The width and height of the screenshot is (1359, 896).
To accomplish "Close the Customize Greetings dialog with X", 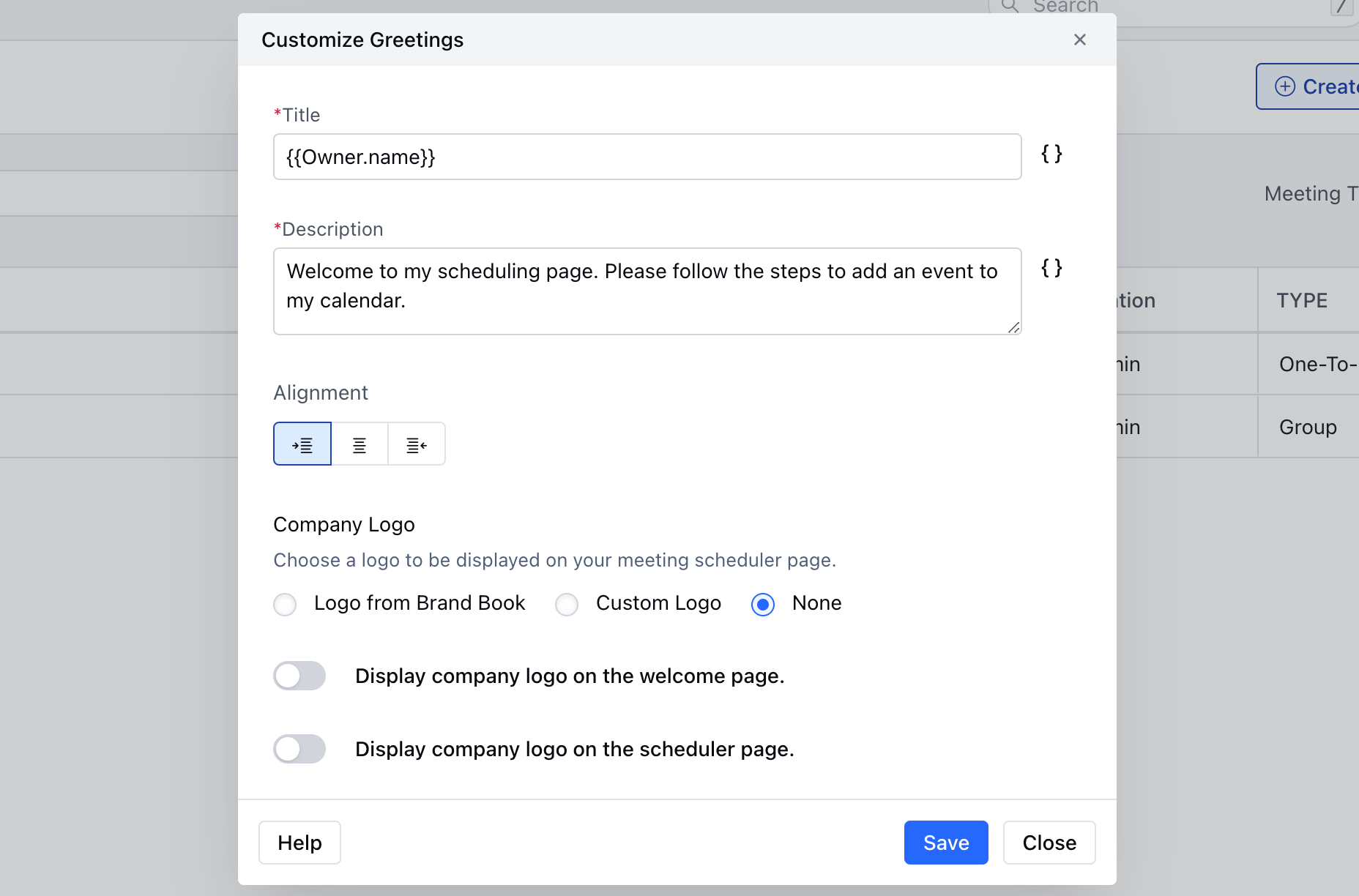I will [x=1079, y=40].
